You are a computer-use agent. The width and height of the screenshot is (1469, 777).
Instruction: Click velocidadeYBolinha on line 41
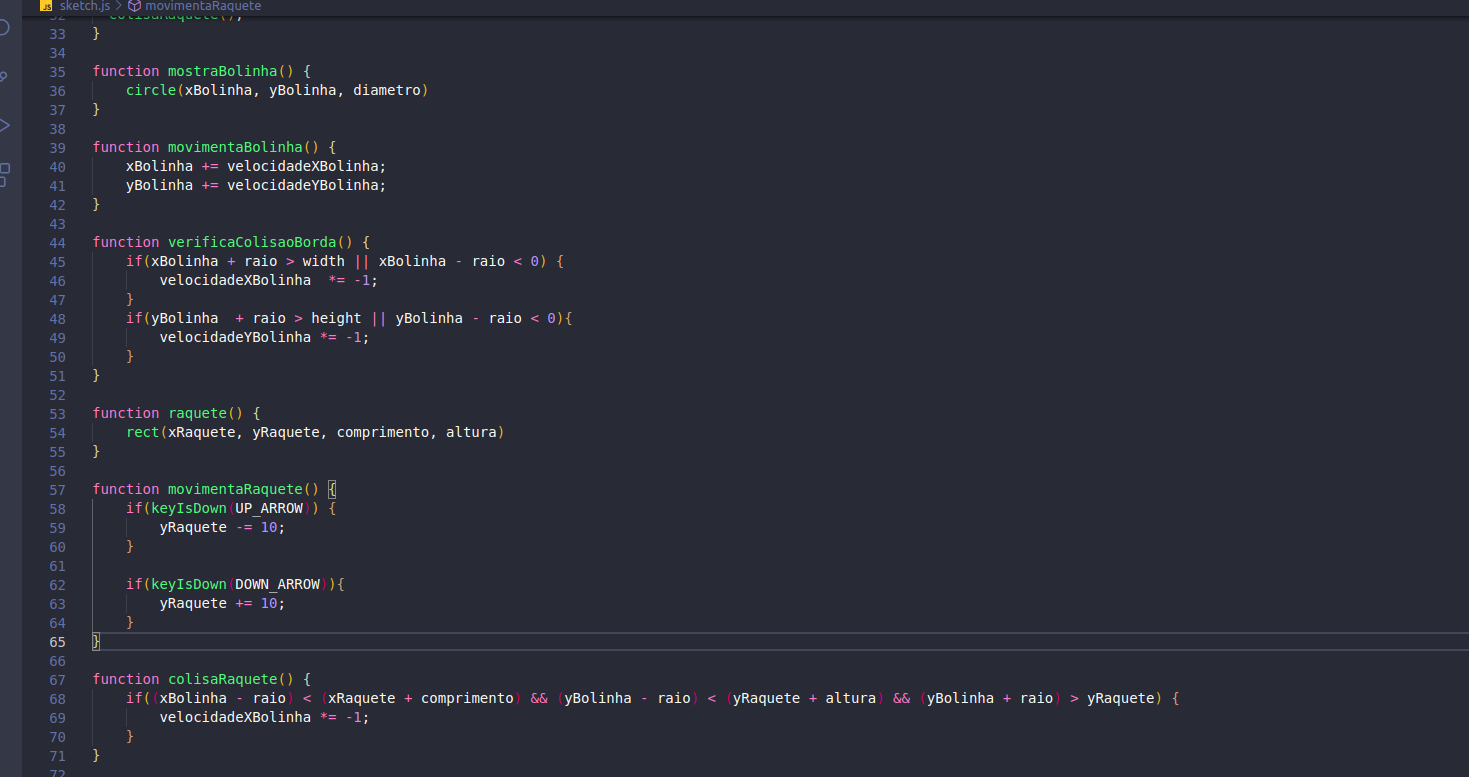(302, 185)
